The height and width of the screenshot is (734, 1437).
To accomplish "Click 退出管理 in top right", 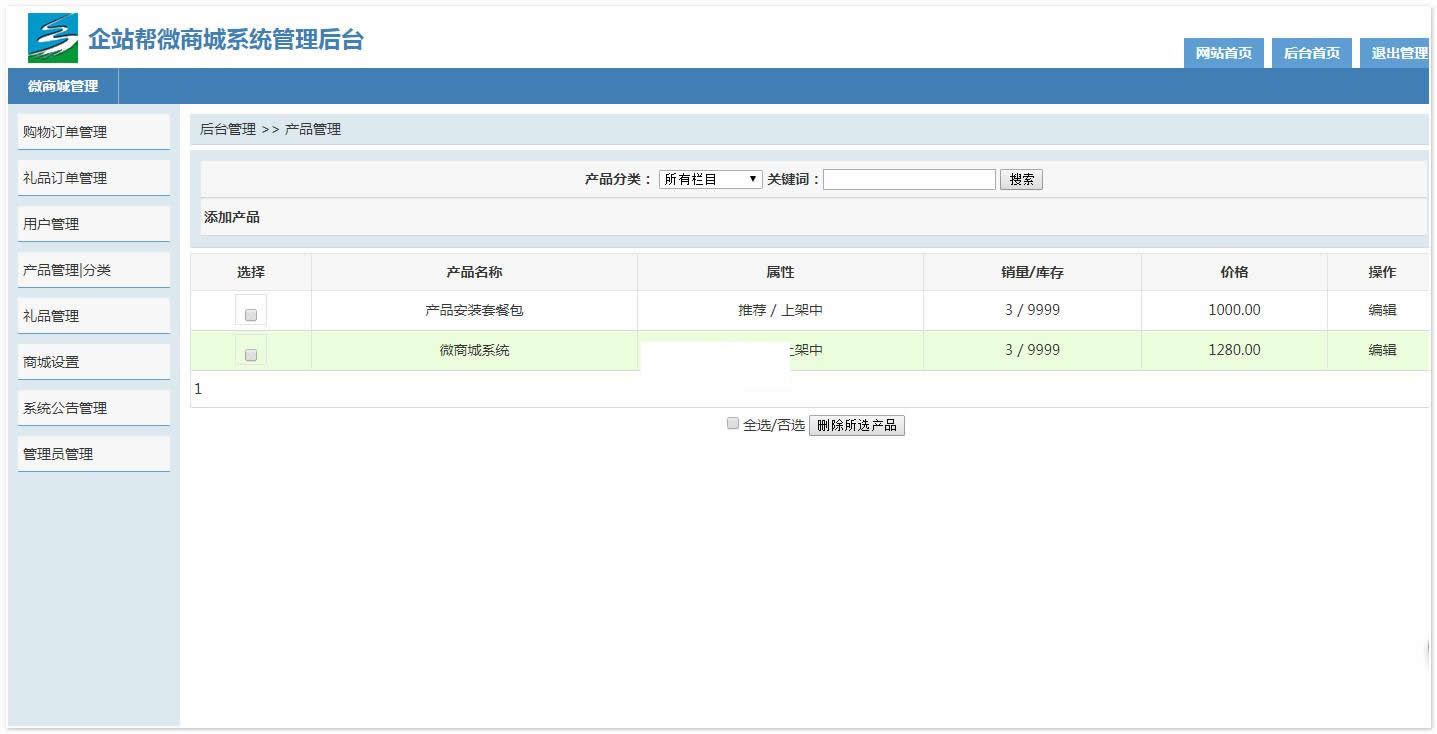I will point(1398,53).
